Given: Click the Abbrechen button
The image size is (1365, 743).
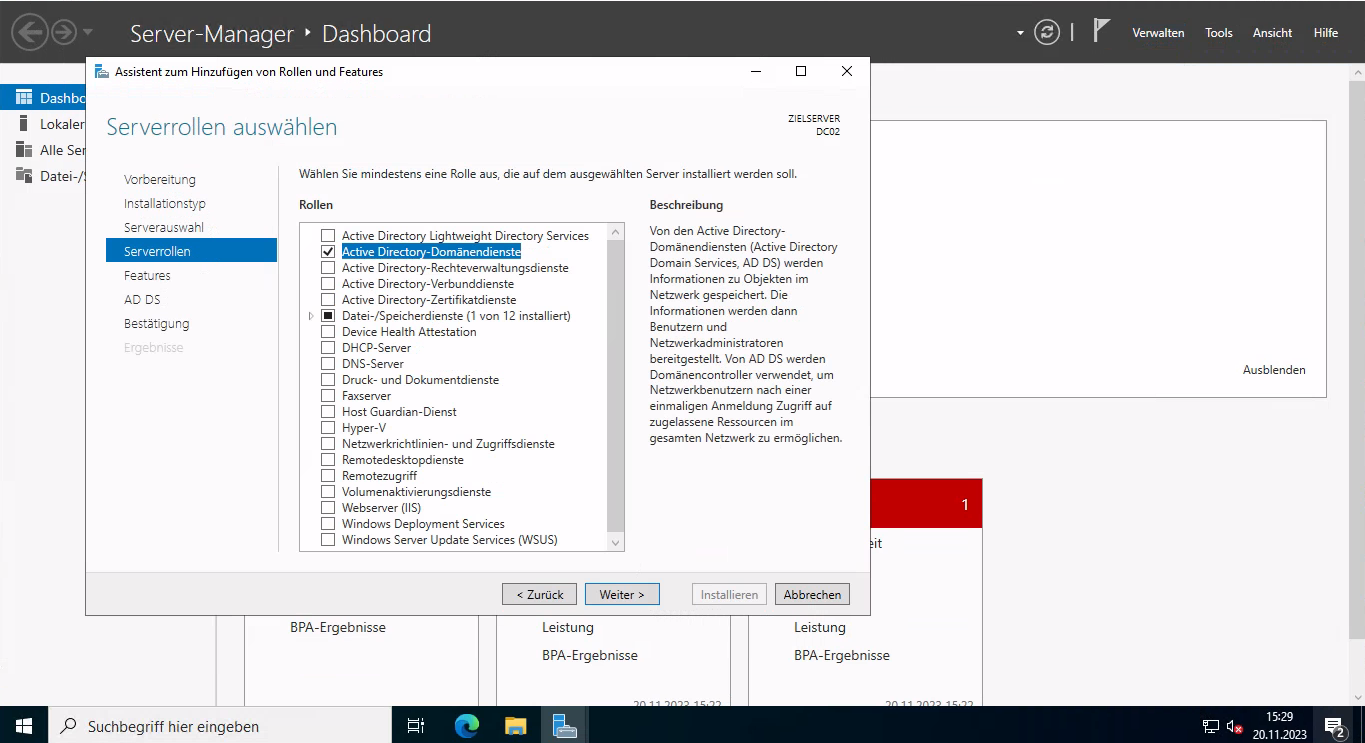Looking at the screenshot, I should click(812, 594).
